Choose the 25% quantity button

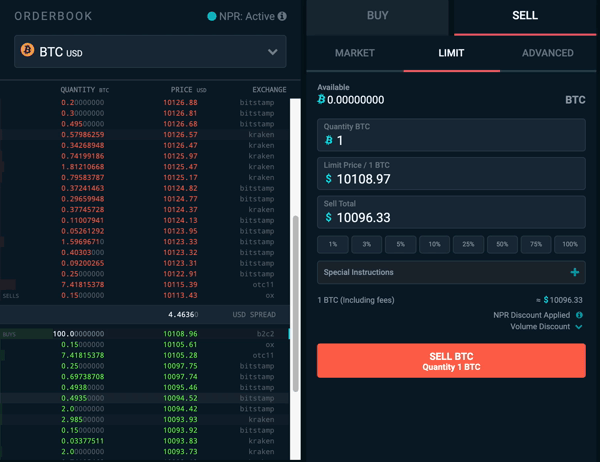(x=468, y=244)
